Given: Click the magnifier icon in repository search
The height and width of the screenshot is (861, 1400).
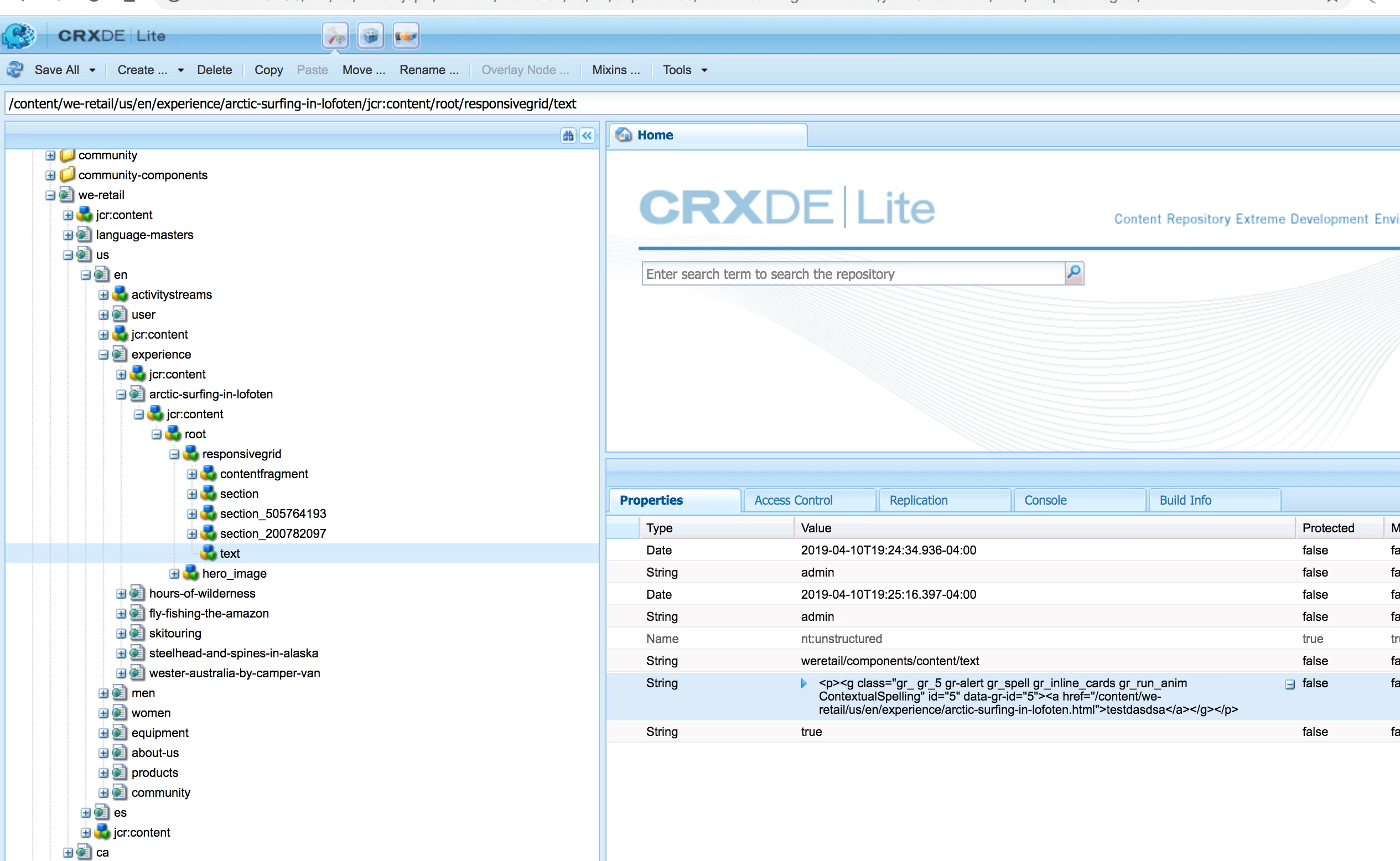Looking at the screenshot, I should (1074, 273).
